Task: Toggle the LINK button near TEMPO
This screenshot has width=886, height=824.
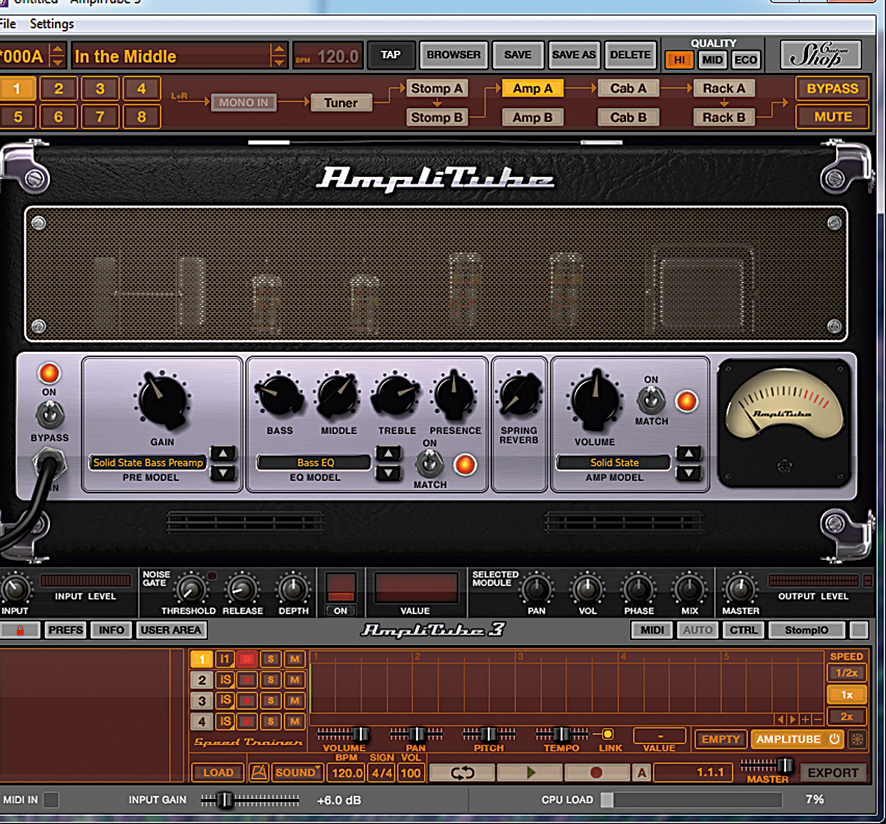Action: pyautogui.click(x=607, y=734)
